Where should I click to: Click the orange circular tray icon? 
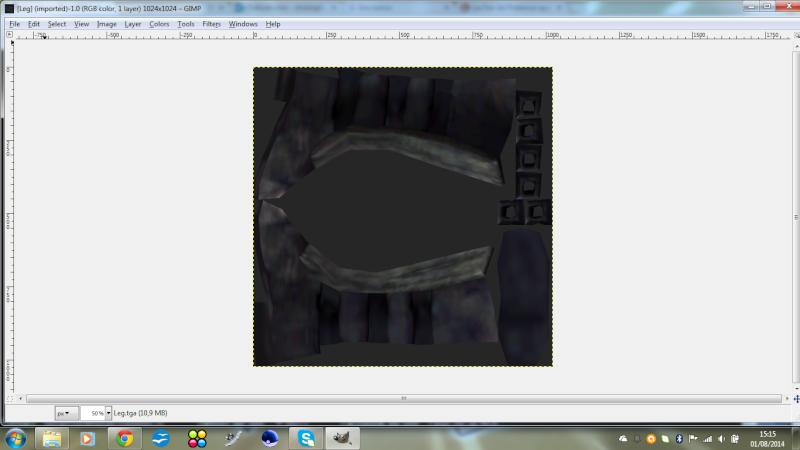coord(651,439)
